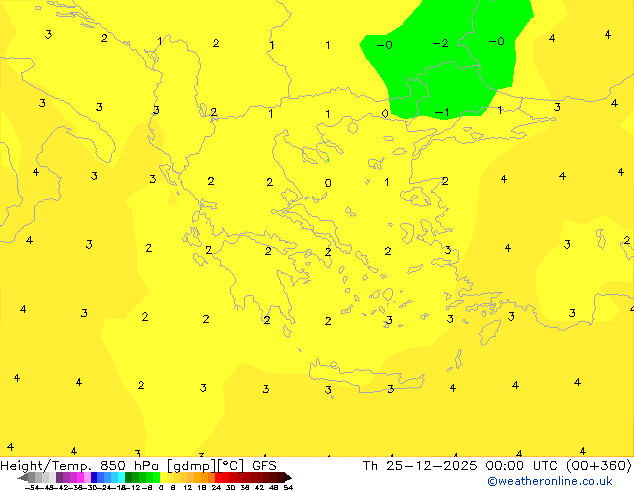Image resolution: width=634 pixels, height=490 pixels.
Task: Select the dark blue swatch in the color scale
Action: [94, 477]
